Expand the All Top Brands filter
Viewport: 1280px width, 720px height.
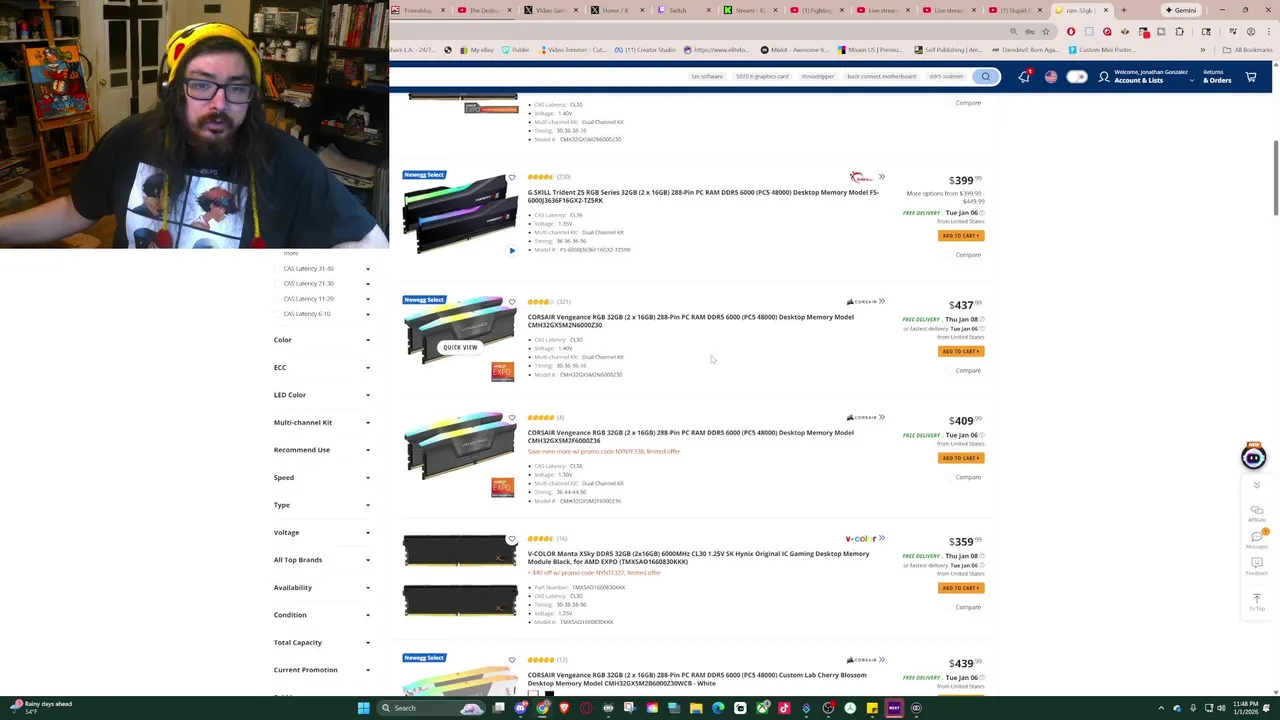pyautogui.click(x=322, y=560)
